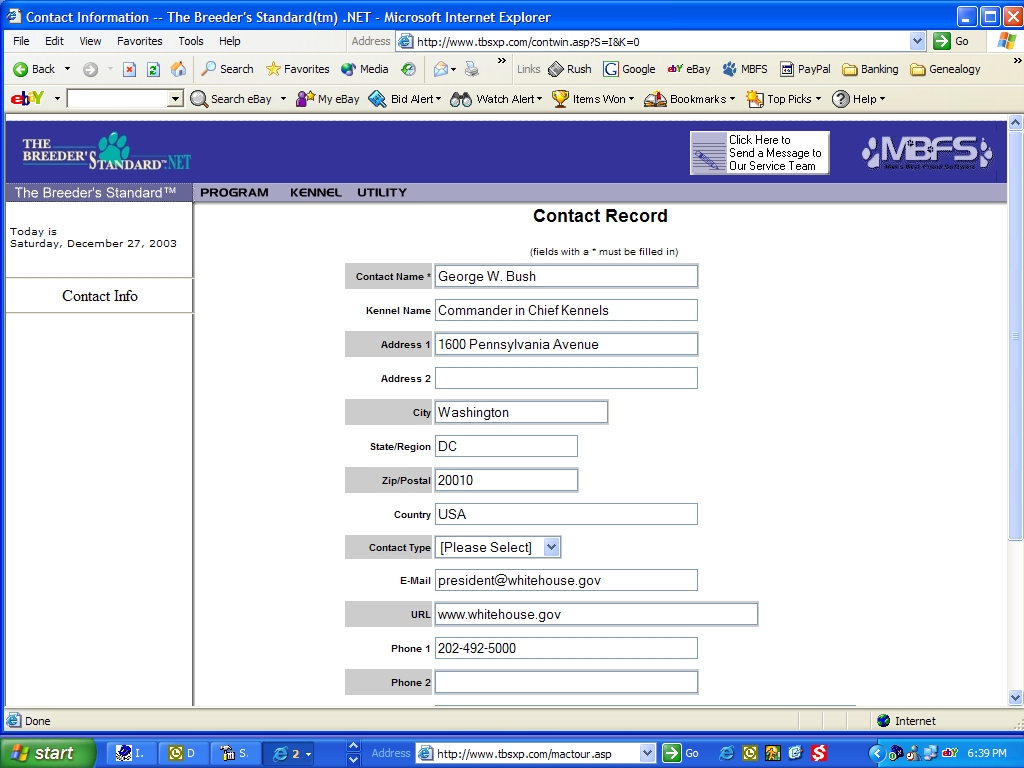1024x768 pixels.
Task: Click the Refresh page icon
Action: coord(153,69)
